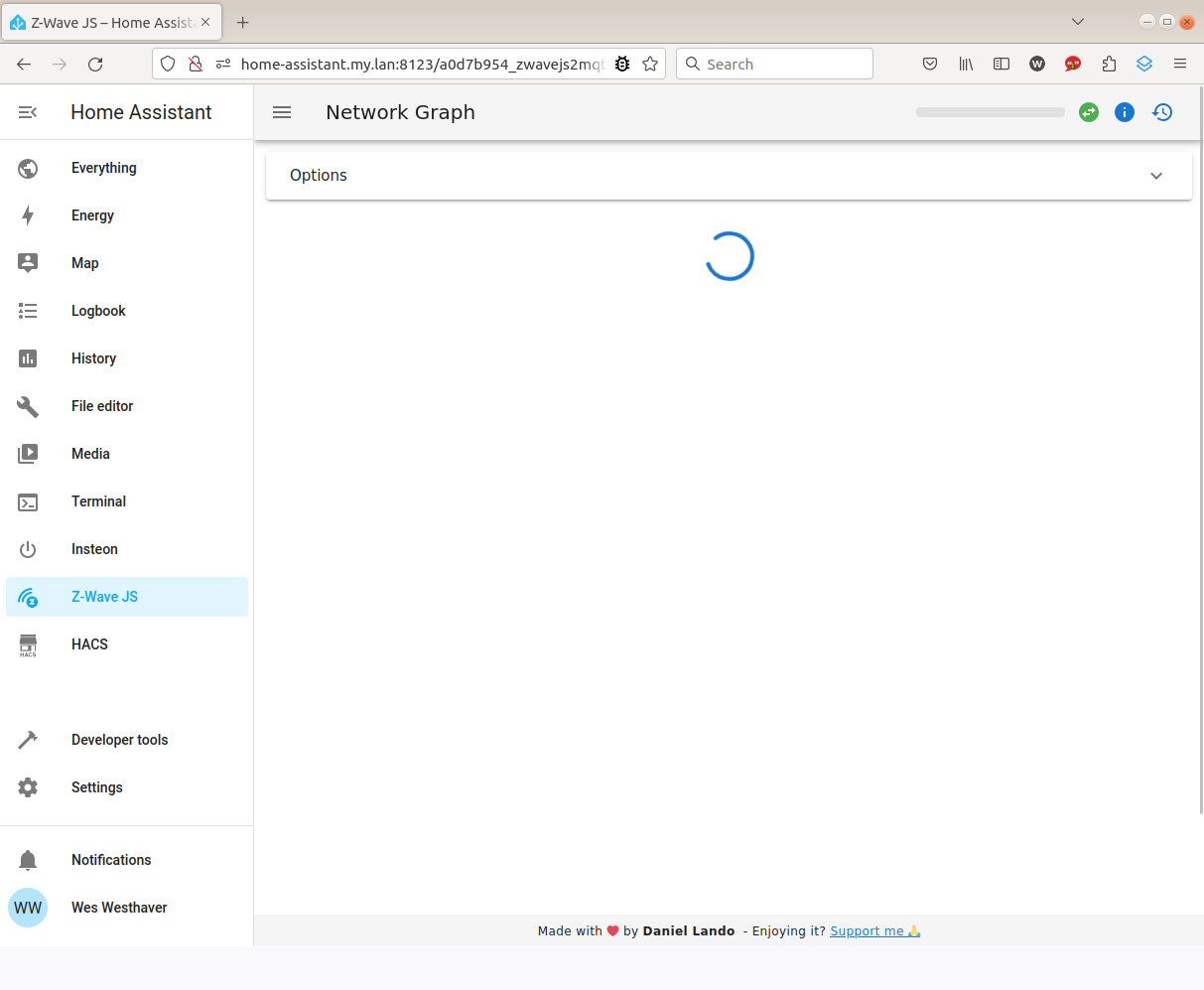Click the Options panel header
Screen dimensions: 1204x990
coord(729,176)
